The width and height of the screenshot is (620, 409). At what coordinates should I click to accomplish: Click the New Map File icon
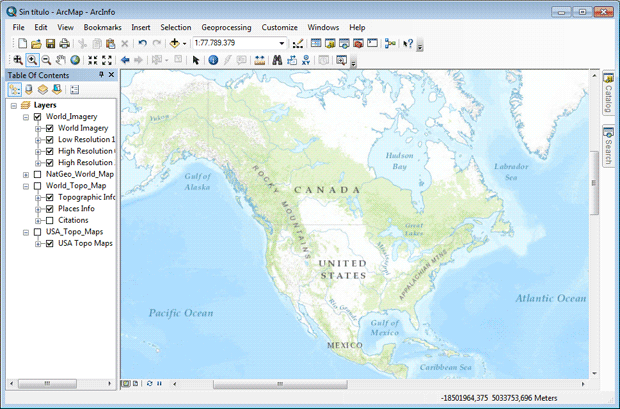click(23, 44)
